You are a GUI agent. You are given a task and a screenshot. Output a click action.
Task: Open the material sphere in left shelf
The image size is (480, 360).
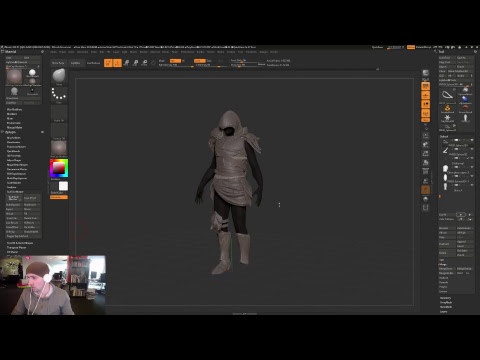59,149
